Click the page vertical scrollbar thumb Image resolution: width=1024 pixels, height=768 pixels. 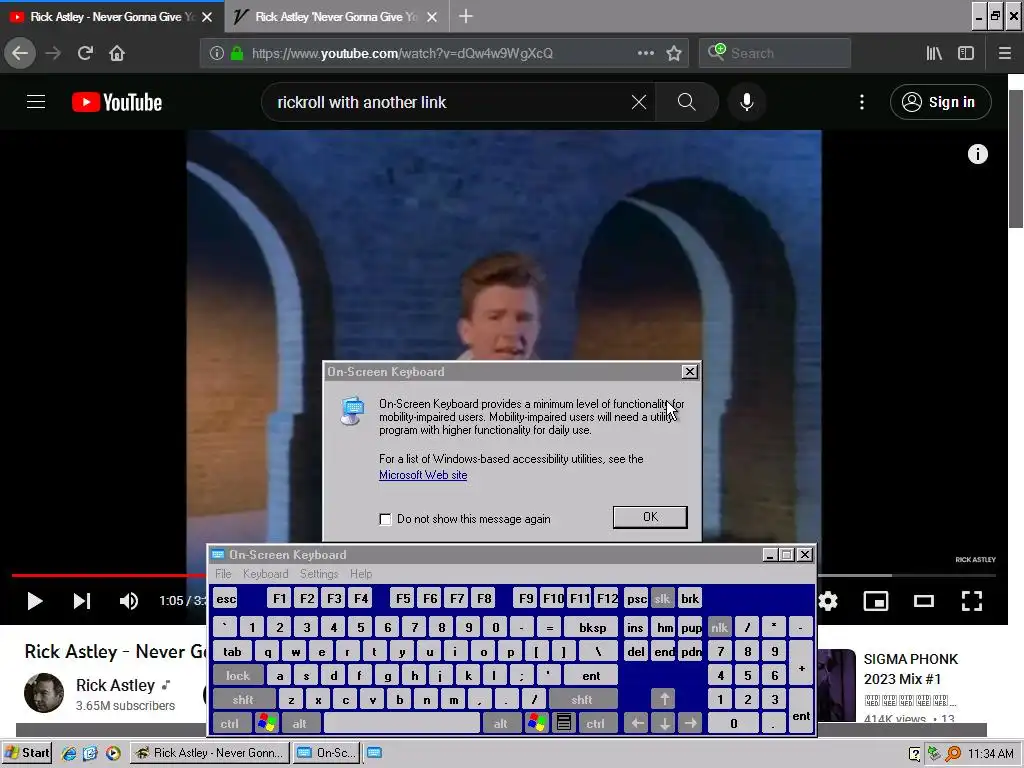(x=1016, y=159)
